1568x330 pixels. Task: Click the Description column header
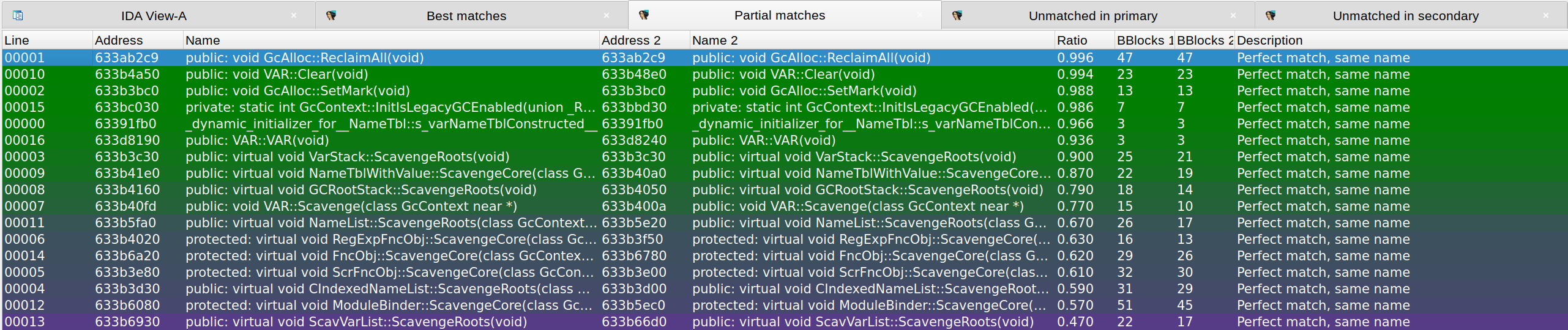[x=1269, y=40]
